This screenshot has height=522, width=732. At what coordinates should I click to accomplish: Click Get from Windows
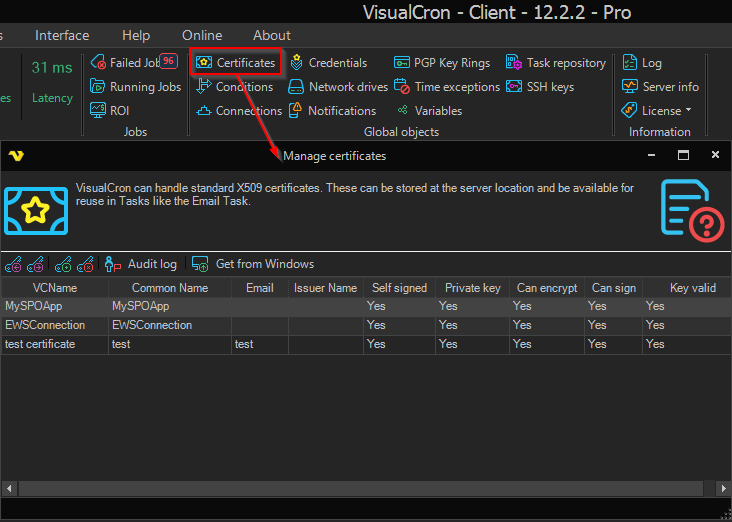pos(253,264)
